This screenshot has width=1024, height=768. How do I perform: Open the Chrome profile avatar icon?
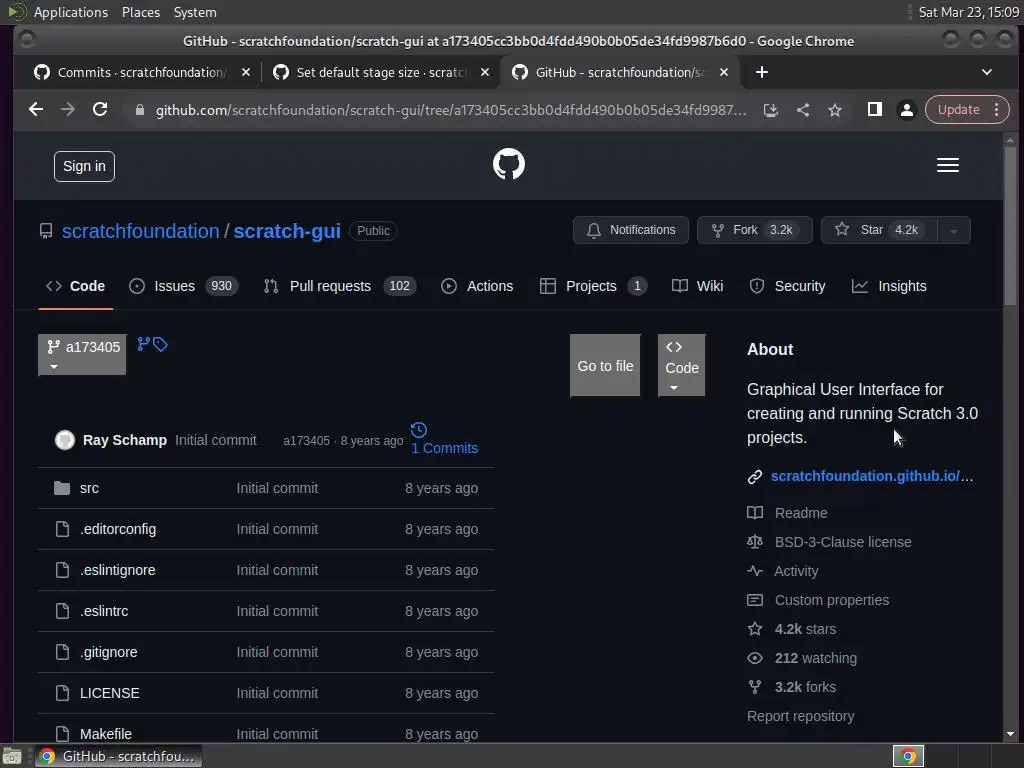906,110
